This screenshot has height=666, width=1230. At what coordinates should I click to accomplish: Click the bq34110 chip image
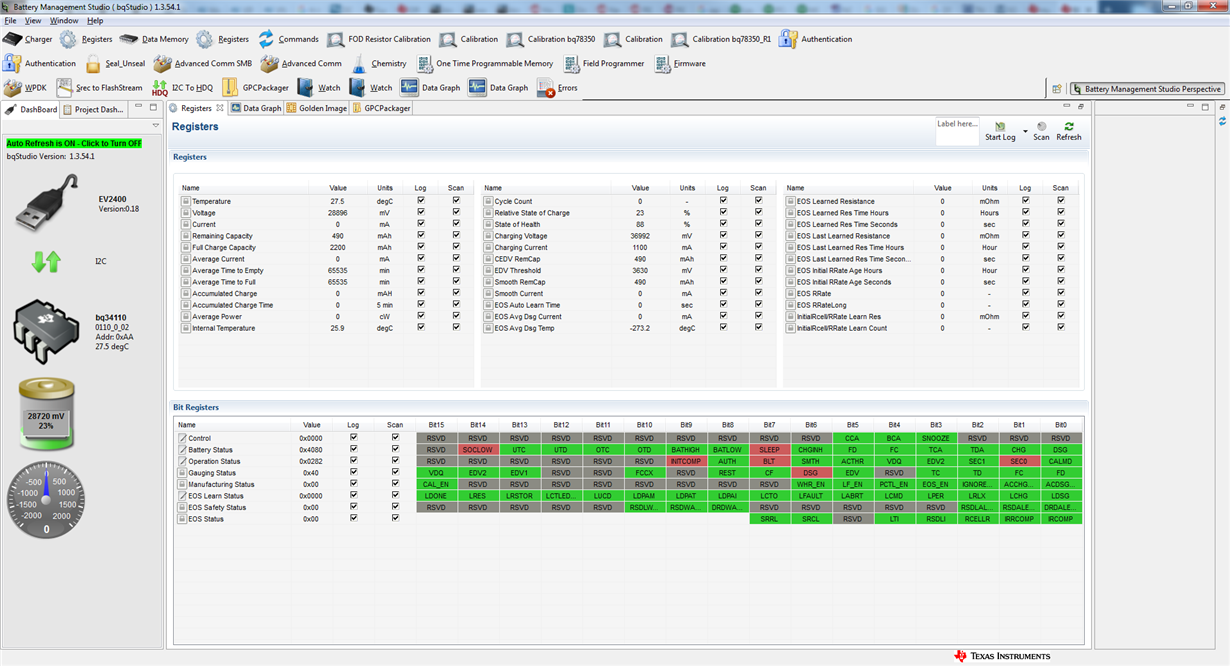[47, 332]
